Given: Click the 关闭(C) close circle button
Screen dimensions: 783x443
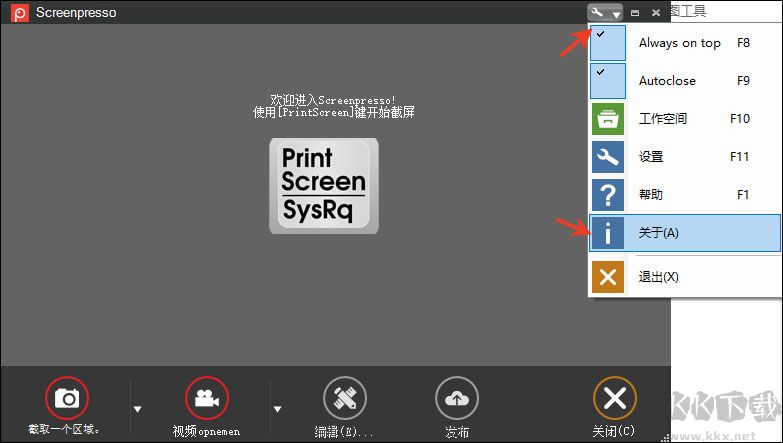Looking at the screenshot, I should tap(614, 398).
